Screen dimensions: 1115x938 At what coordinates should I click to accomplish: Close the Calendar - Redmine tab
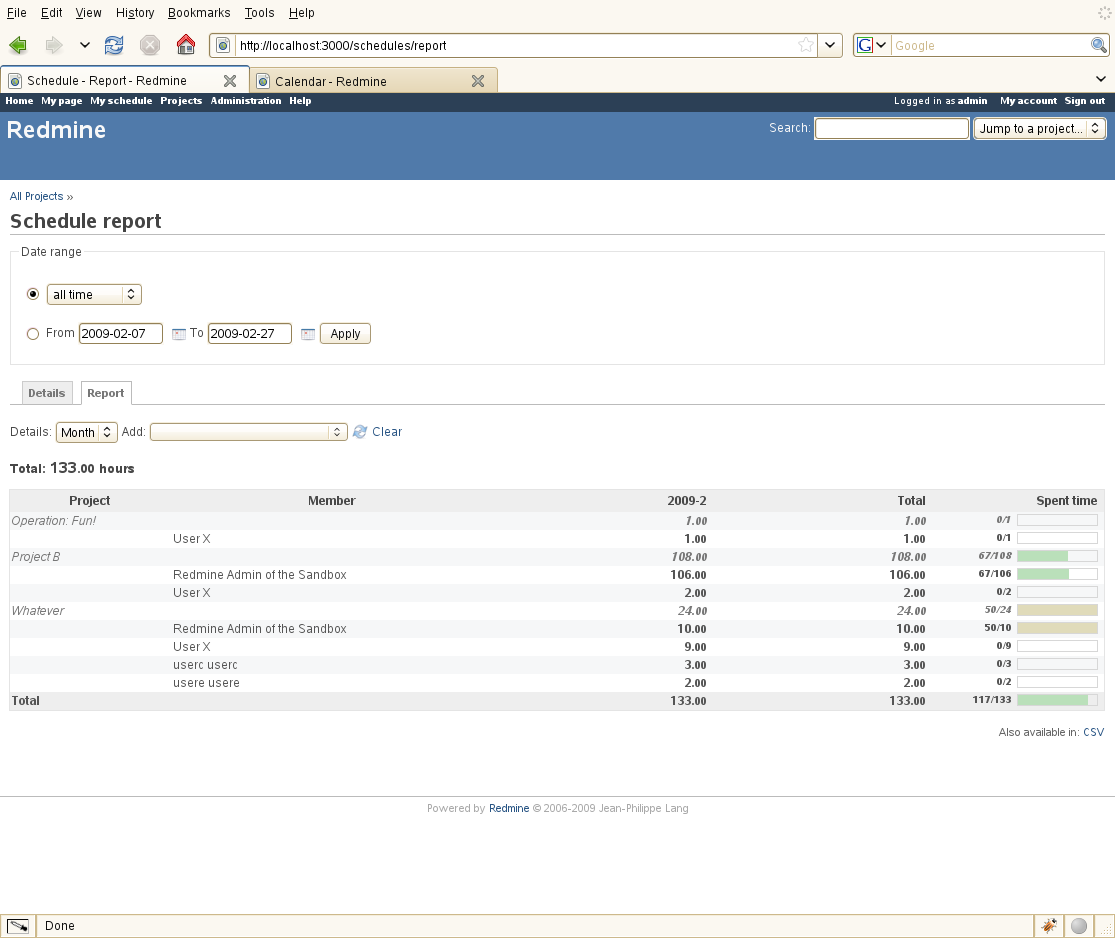coord(478,81)
